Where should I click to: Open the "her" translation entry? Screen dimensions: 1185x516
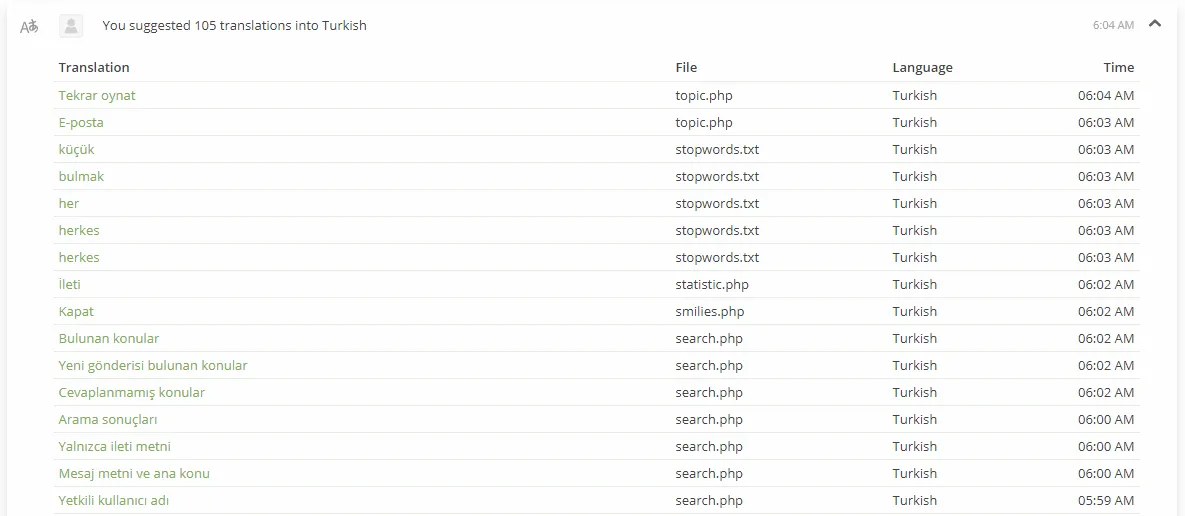point(69,203)
